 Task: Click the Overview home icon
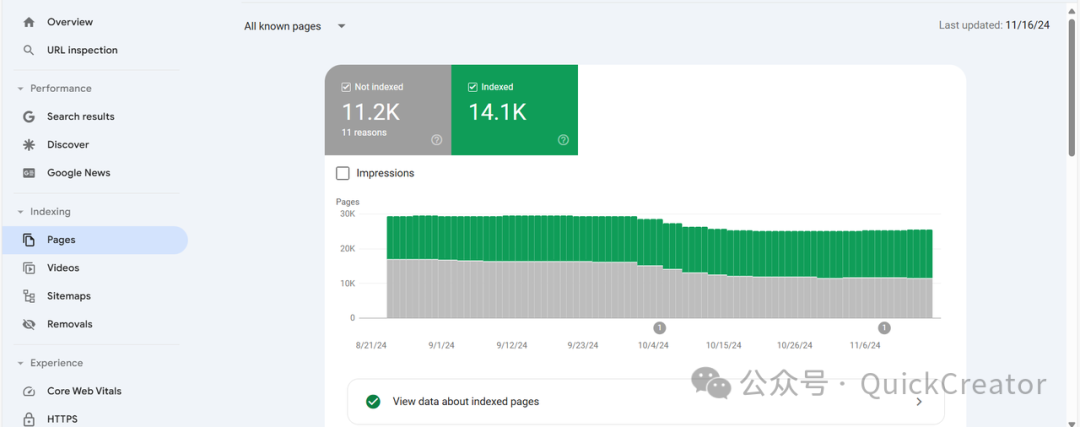29,22
